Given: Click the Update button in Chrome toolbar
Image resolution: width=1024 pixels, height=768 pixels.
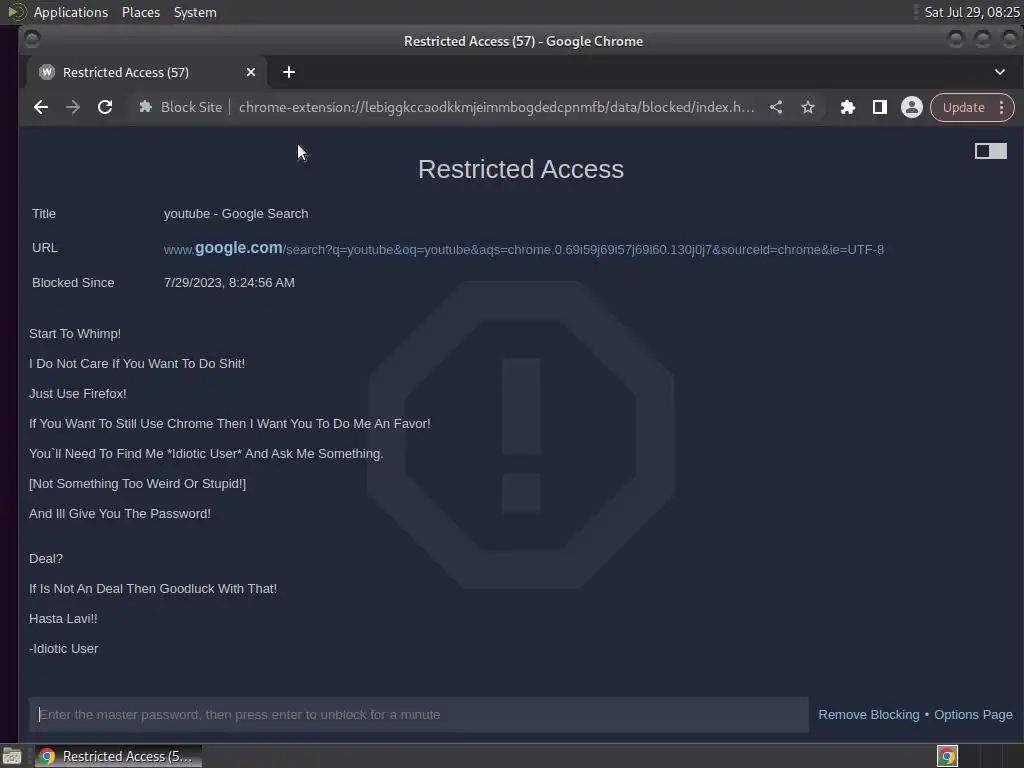Looking at the screenshot, I should pyautogui.click(x=963, y=107).
